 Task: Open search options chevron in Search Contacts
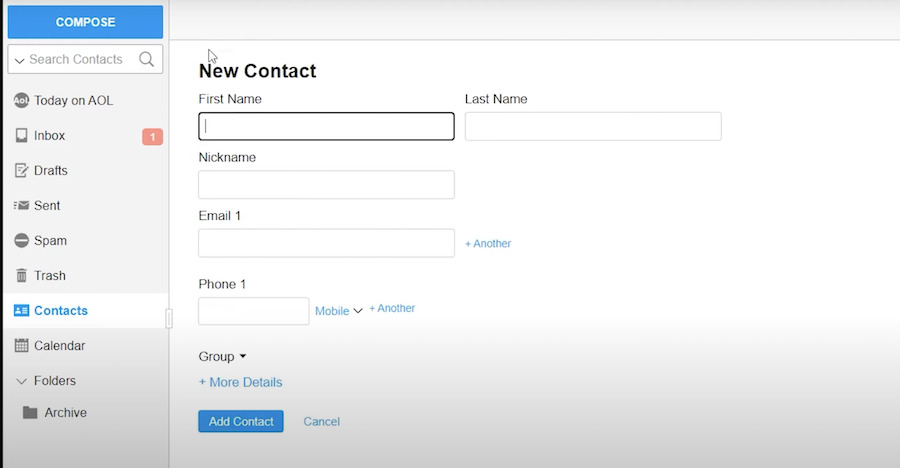pyautogui.click(x=20, y=60)
